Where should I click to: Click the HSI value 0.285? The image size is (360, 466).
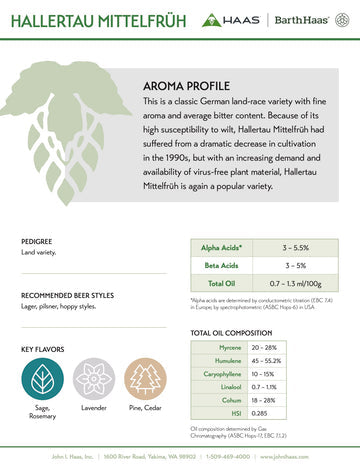(x=259, y=413)
